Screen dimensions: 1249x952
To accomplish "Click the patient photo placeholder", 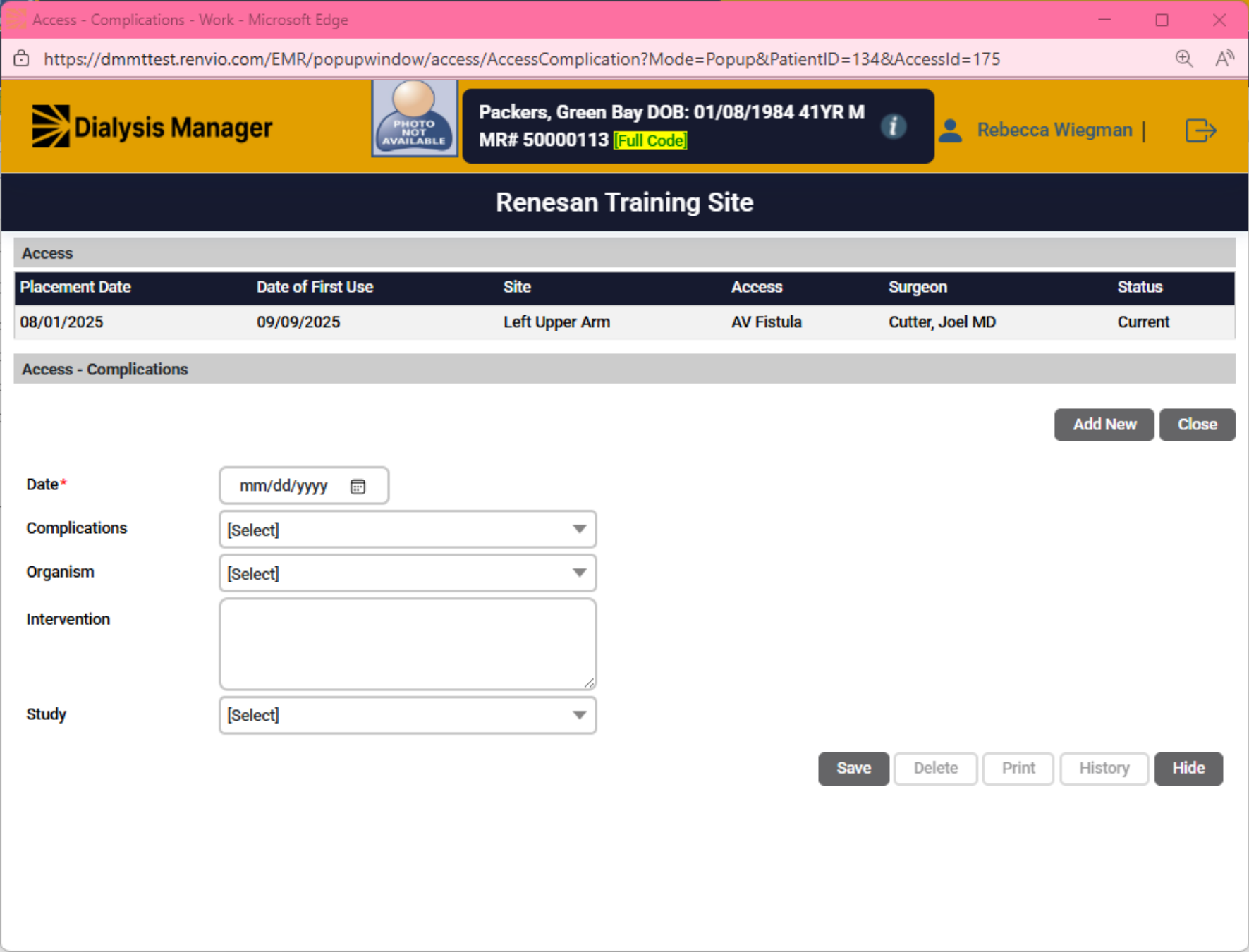I will pyautogui.click(x=415, y=118).
